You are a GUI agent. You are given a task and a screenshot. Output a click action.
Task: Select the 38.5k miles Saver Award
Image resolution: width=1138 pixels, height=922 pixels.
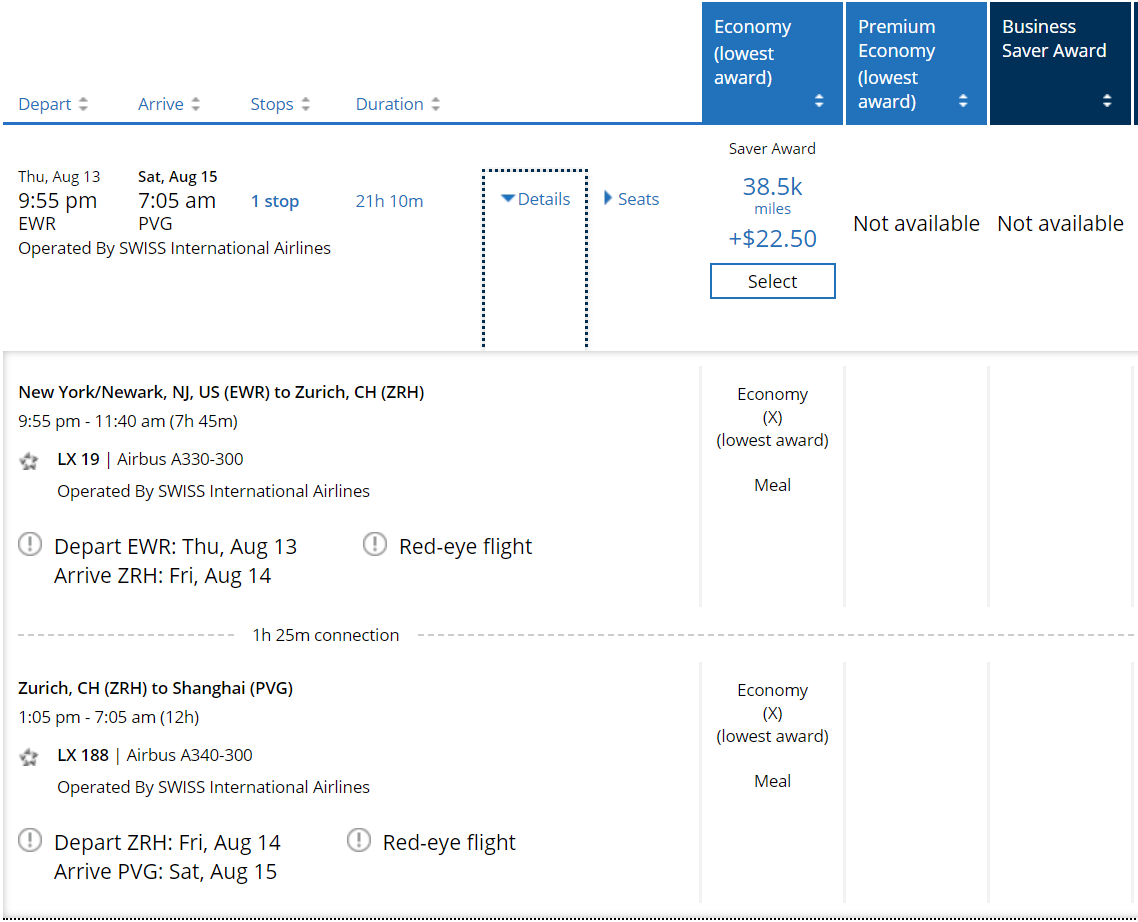772,281
